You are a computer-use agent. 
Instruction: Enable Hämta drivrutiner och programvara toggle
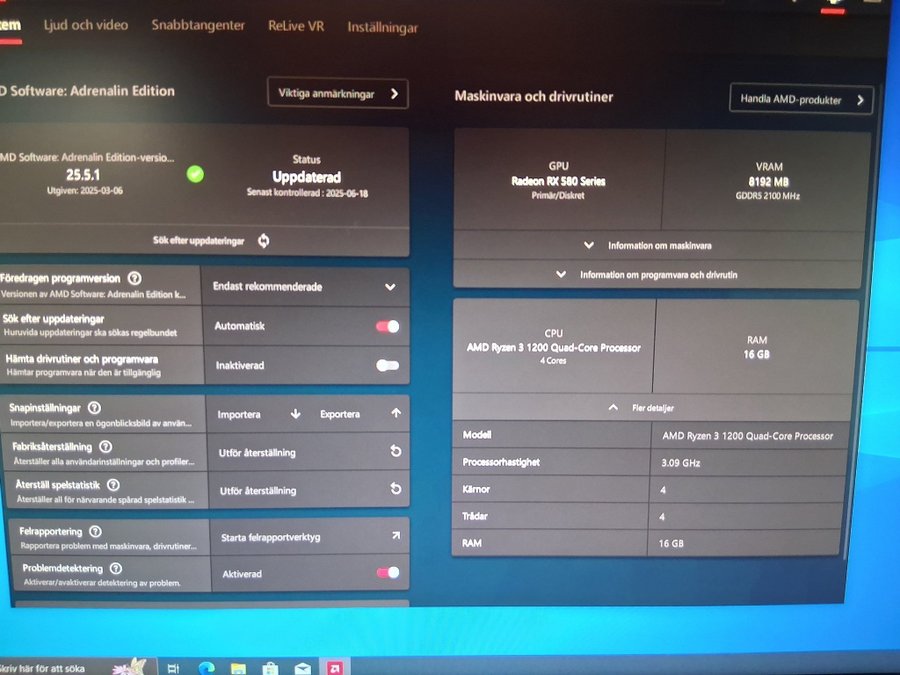[x=387, y=365]
